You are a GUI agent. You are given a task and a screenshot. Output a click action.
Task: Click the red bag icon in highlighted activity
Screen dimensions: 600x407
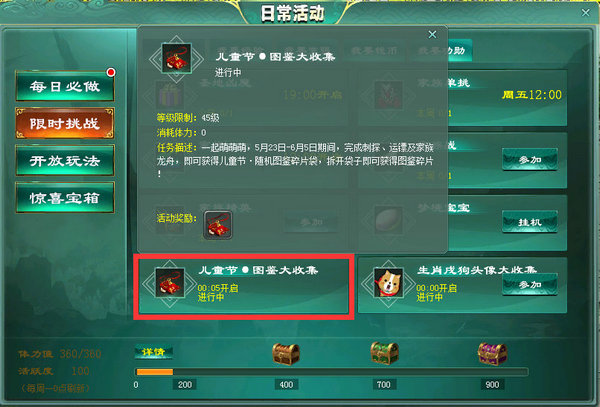pos(170,283)
